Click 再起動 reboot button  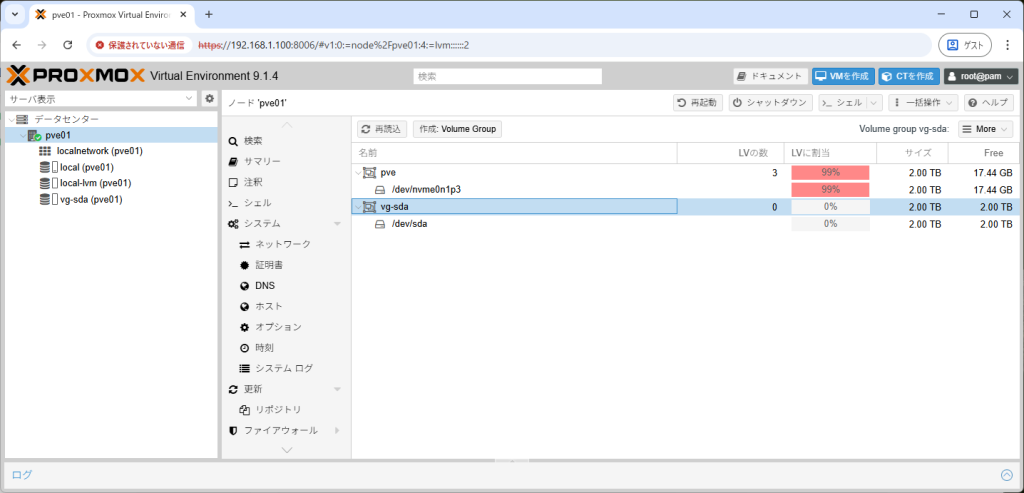697,103
